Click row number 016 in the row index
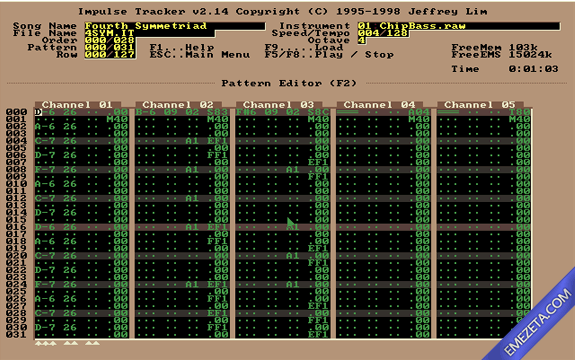 [x=17, y=227]
